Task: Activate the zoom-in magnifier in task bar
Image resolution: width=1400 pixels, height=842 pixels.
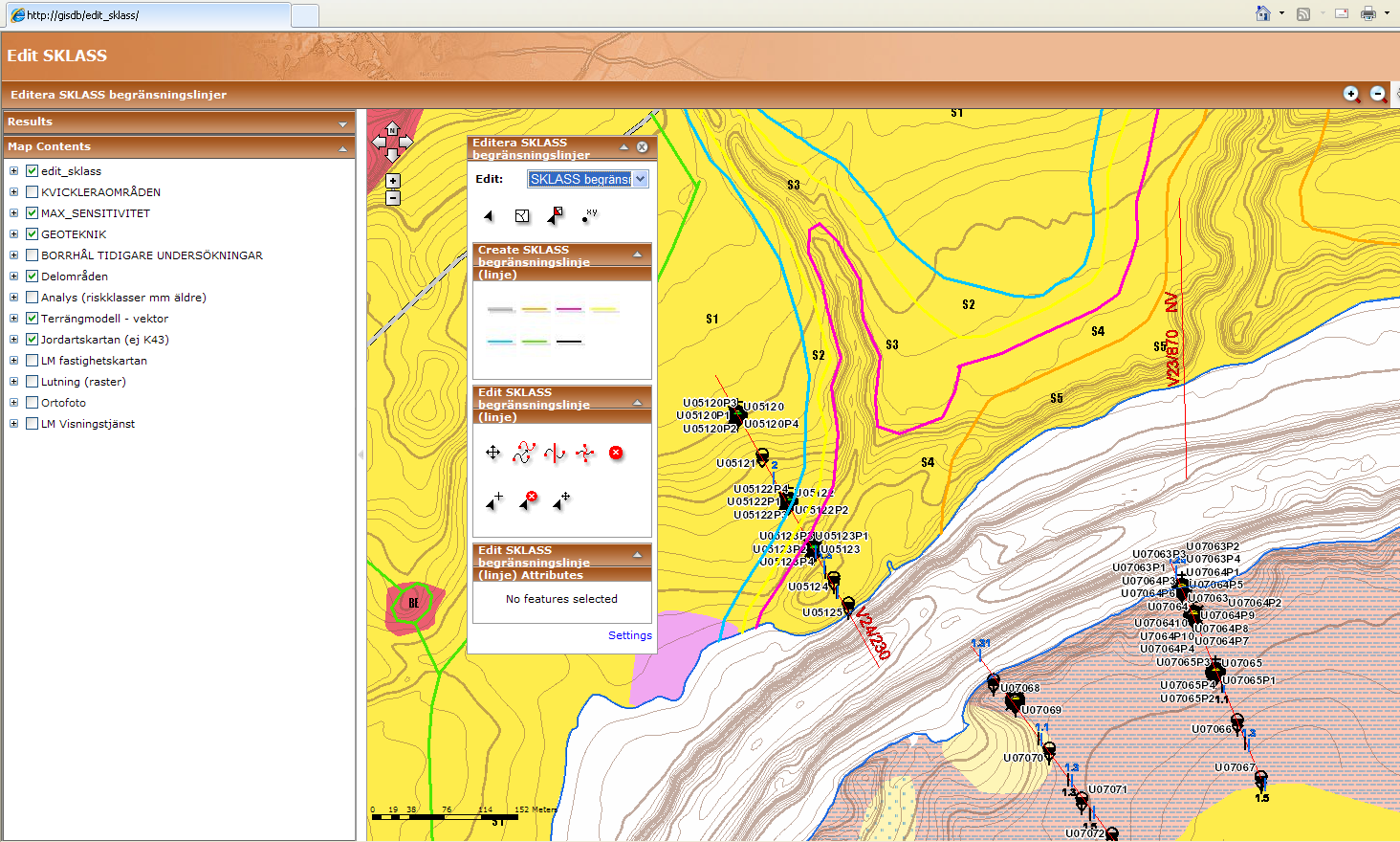Action: (1351, 94)
